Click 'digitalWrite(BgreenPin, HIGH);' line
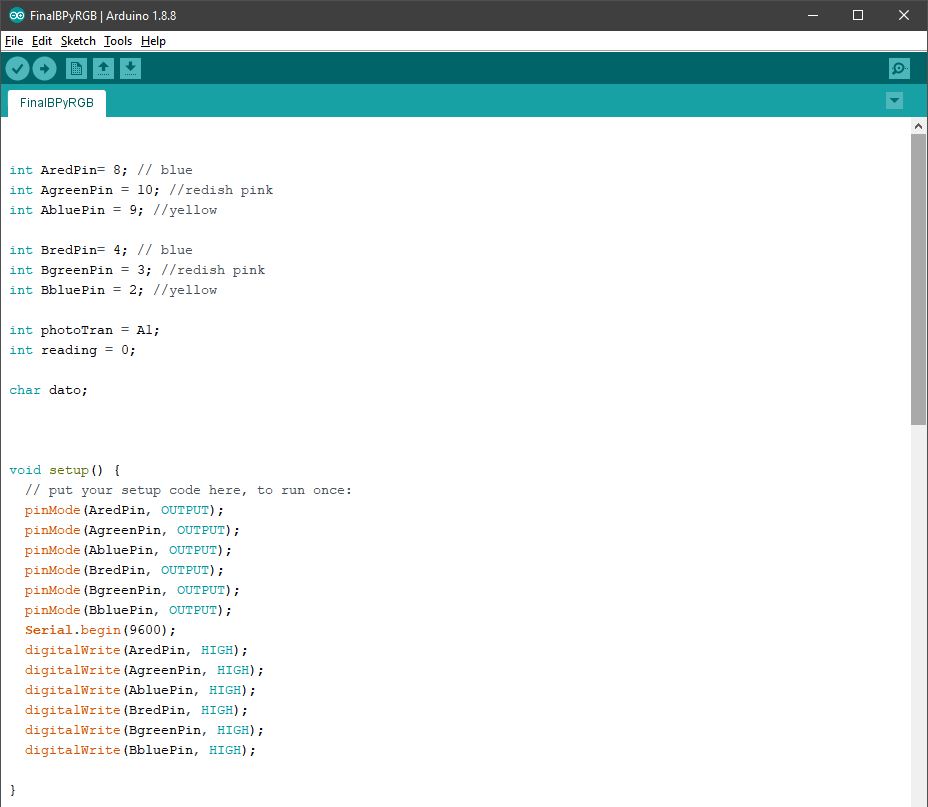 144,731
